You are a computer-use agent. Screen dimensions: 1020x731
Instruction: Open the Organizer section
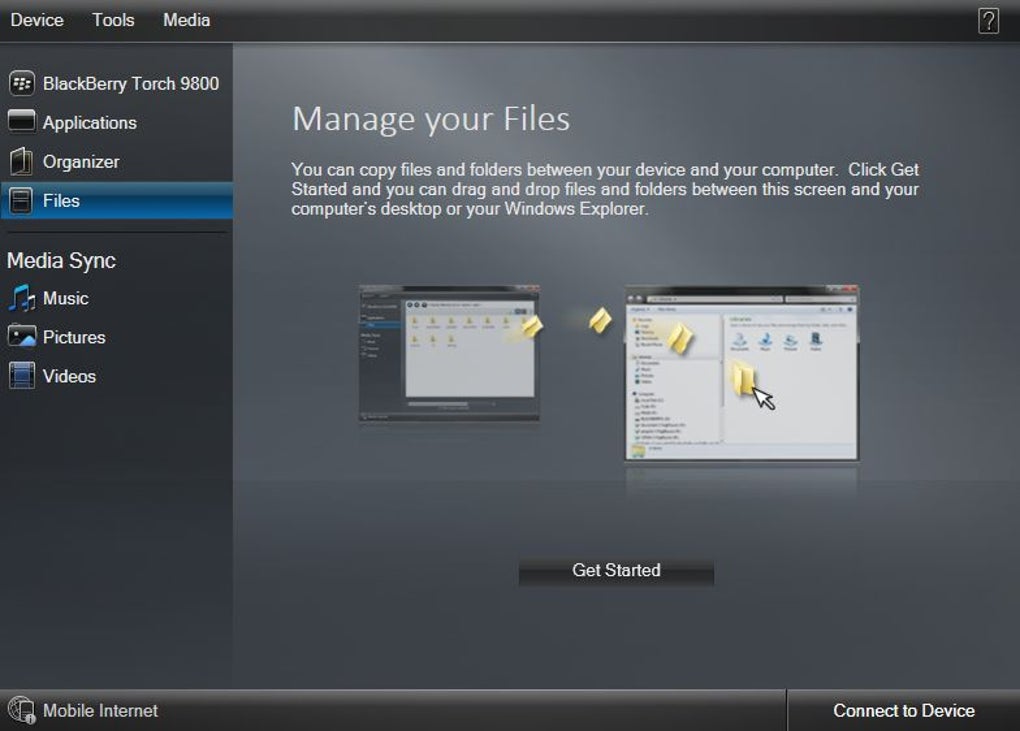pos(81,162)
